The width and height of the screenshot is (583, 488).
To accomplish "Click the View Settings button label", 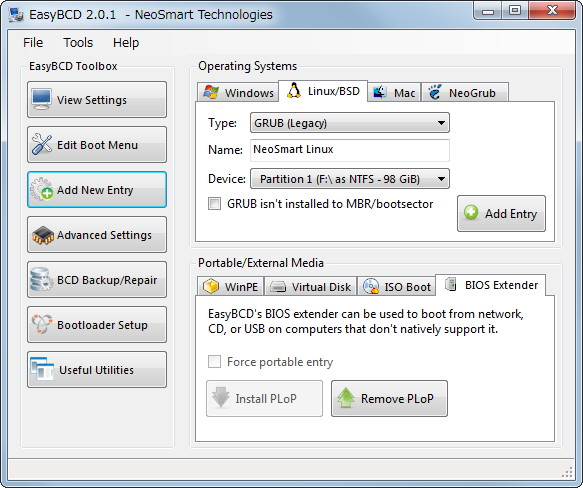I will (92, 100).
